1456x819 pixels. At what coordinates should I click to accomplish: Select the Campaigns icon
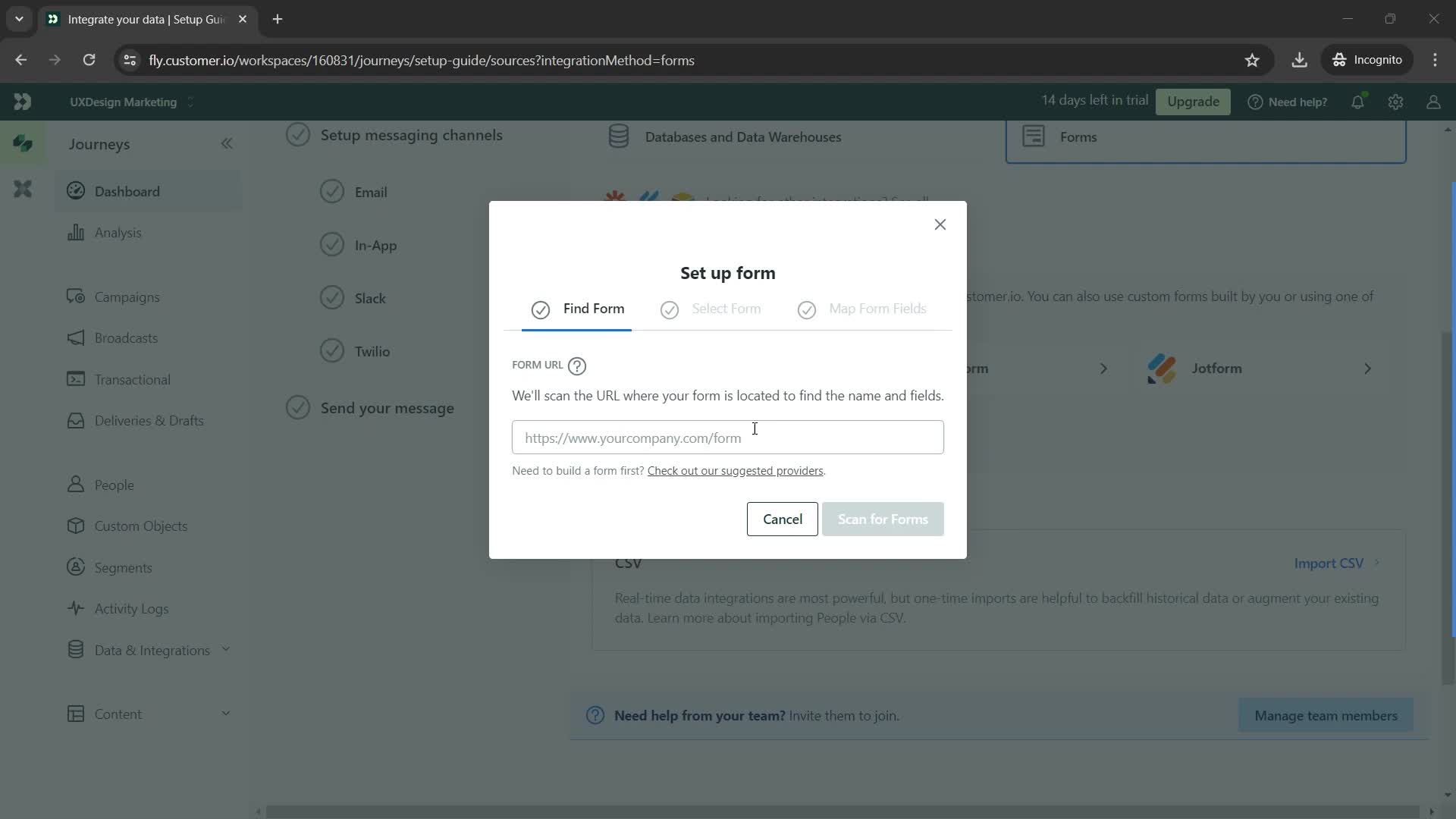click(75, 297)
